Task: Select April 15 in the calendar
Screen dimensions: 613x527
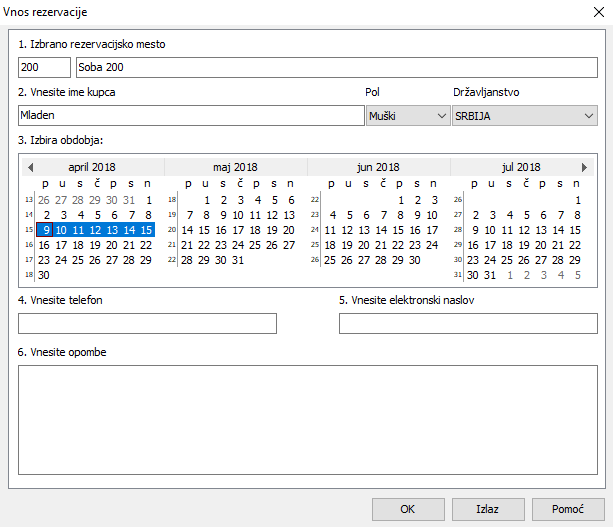Action: 146,230
